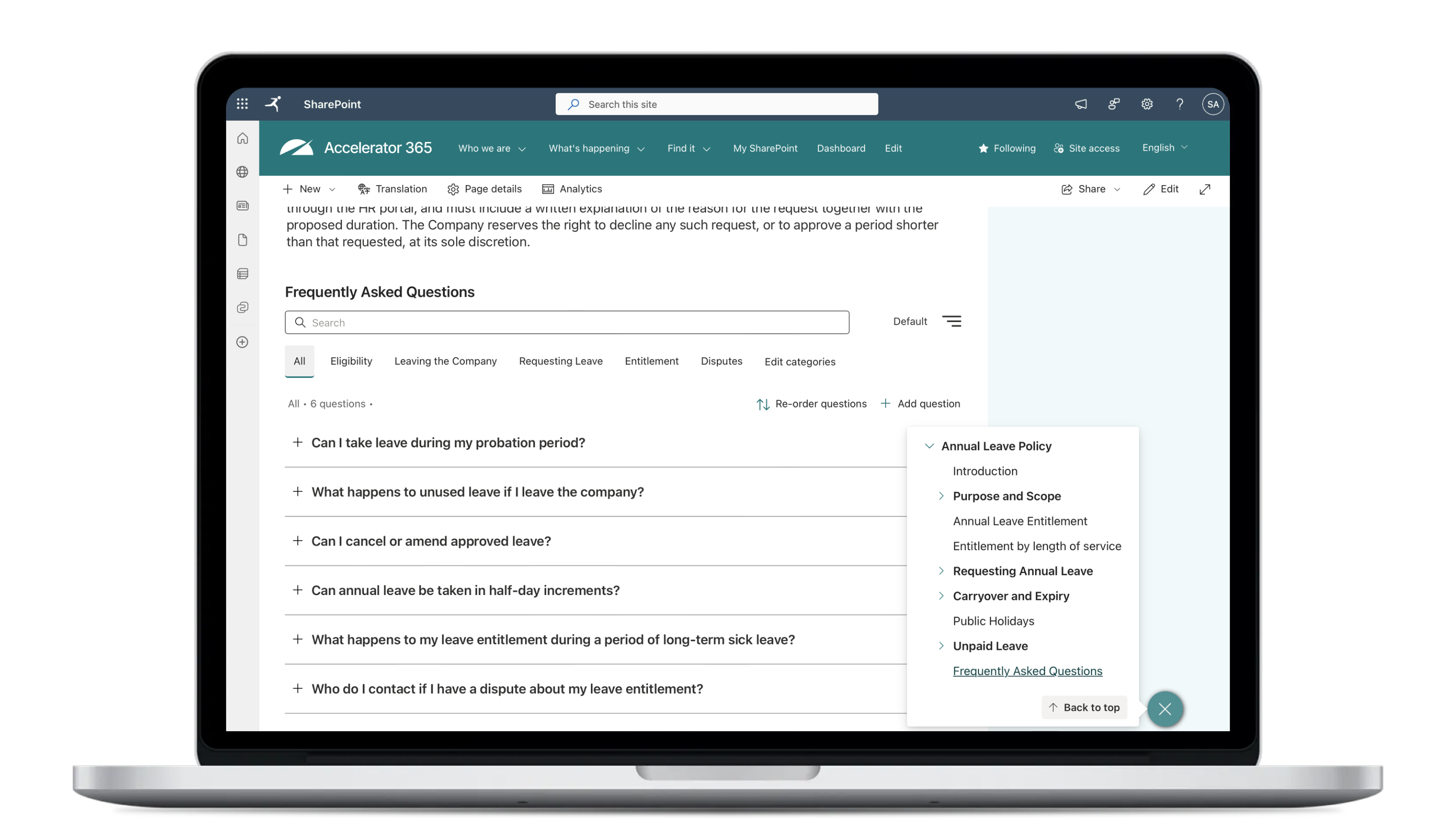Close the page navigation panel with X button
This screenshot has height=827, width=1456.
coord(1165,709)
